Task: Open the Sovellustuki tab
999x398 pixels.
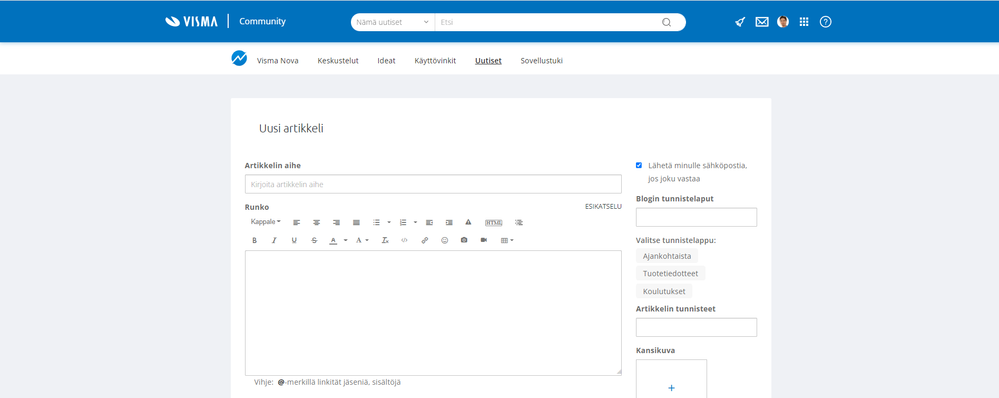Action: tap(542, 61)
